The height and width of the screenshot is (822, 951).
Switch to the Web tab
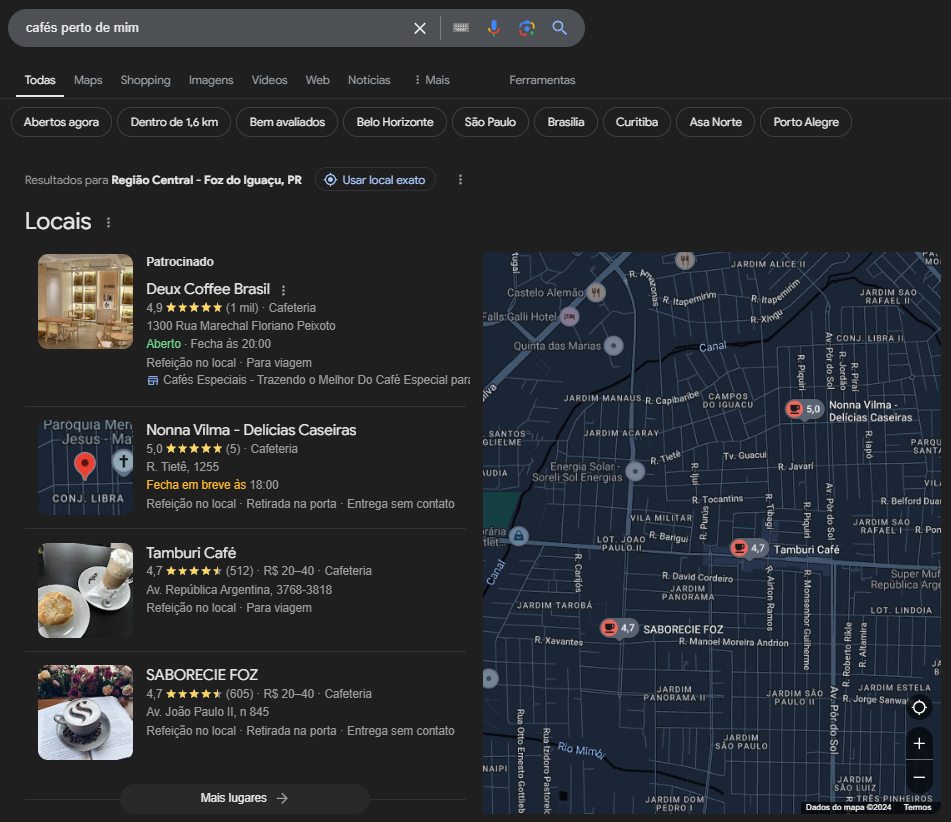[x=318, y=80]
